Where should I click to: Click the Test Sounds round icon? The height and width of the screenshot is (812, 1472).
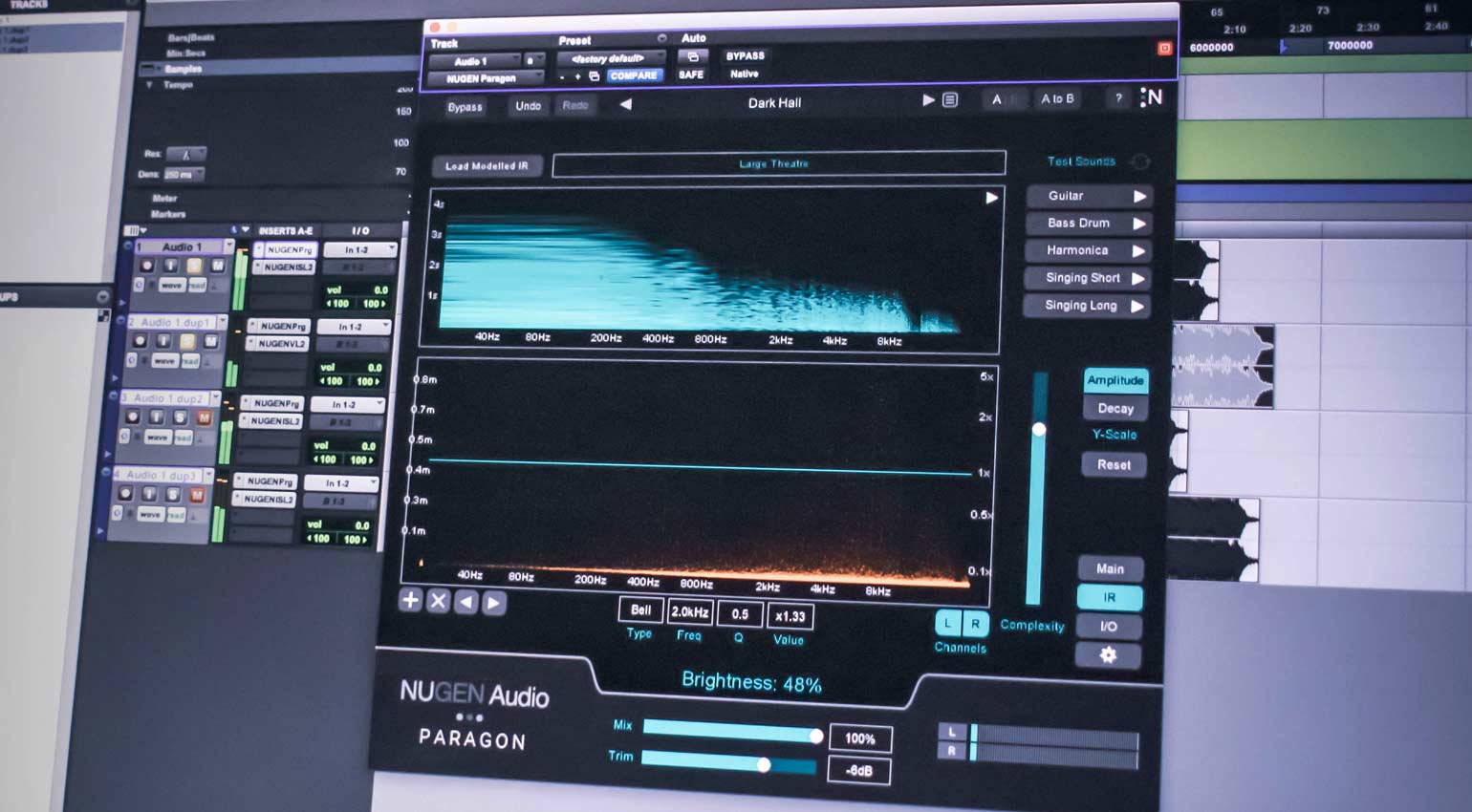(1140, 161)
